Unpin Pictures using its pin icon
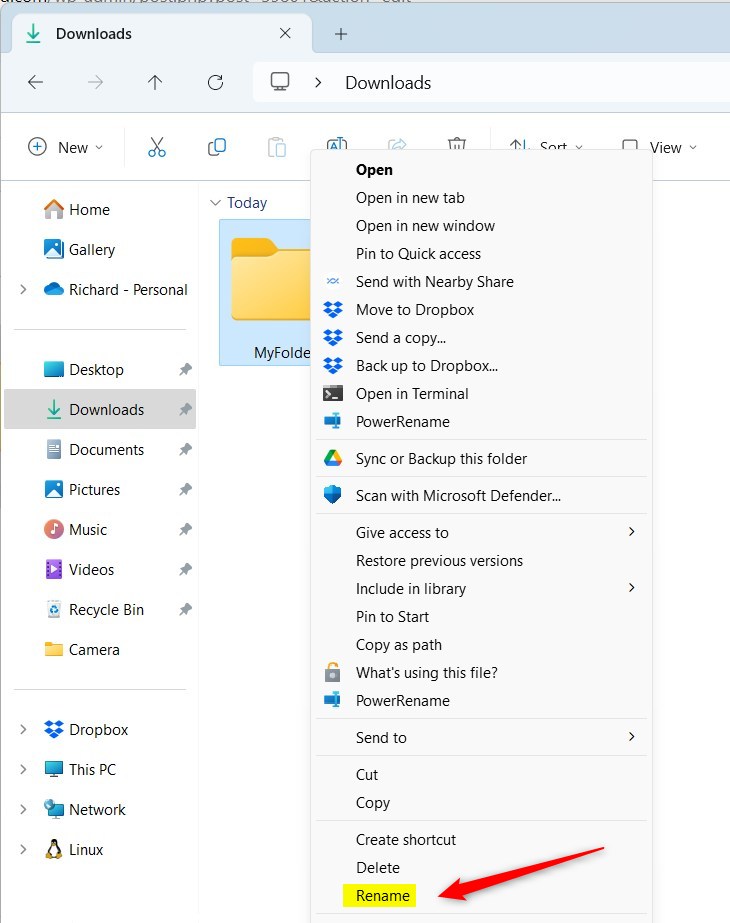 [x=185, y=490]
